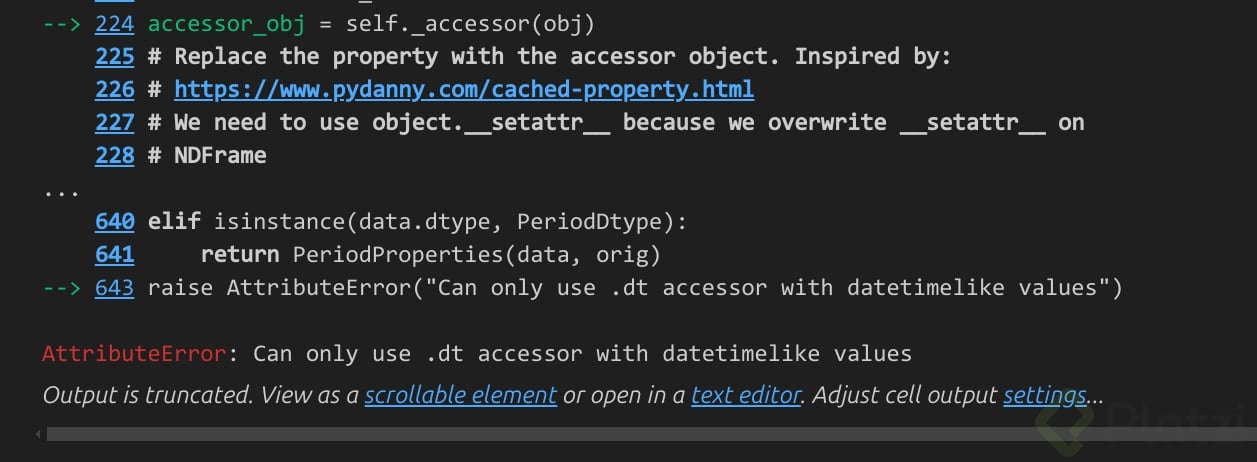Open the line 227 reference

[x=114, y=123]
